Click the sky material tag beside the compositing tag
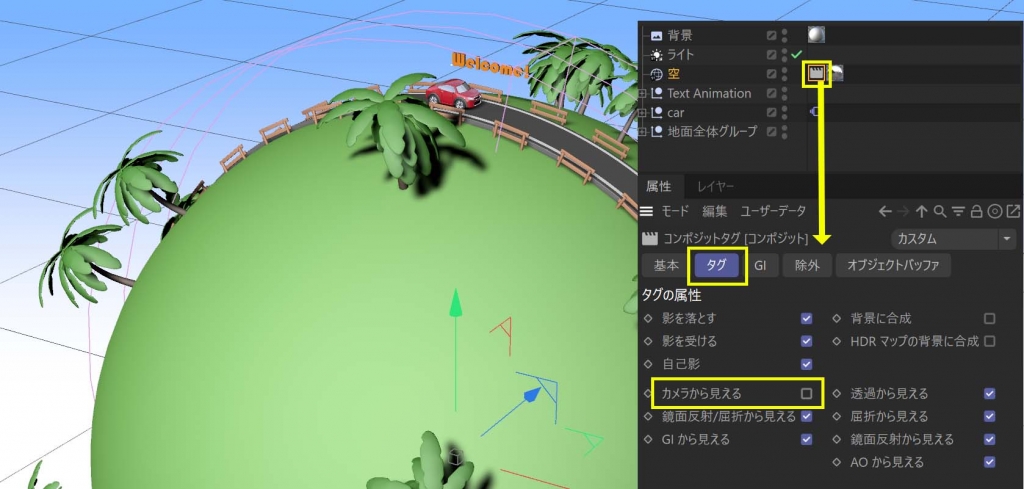1024x489 pixels. 836,74
